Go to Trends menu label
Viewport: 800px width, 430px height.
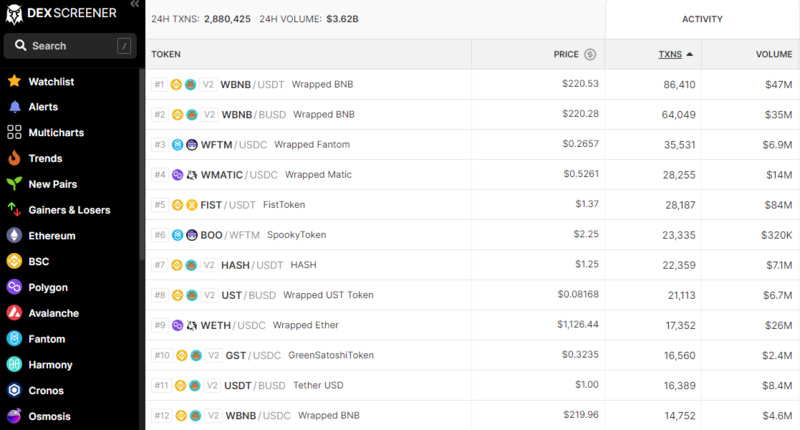[45, 159]
